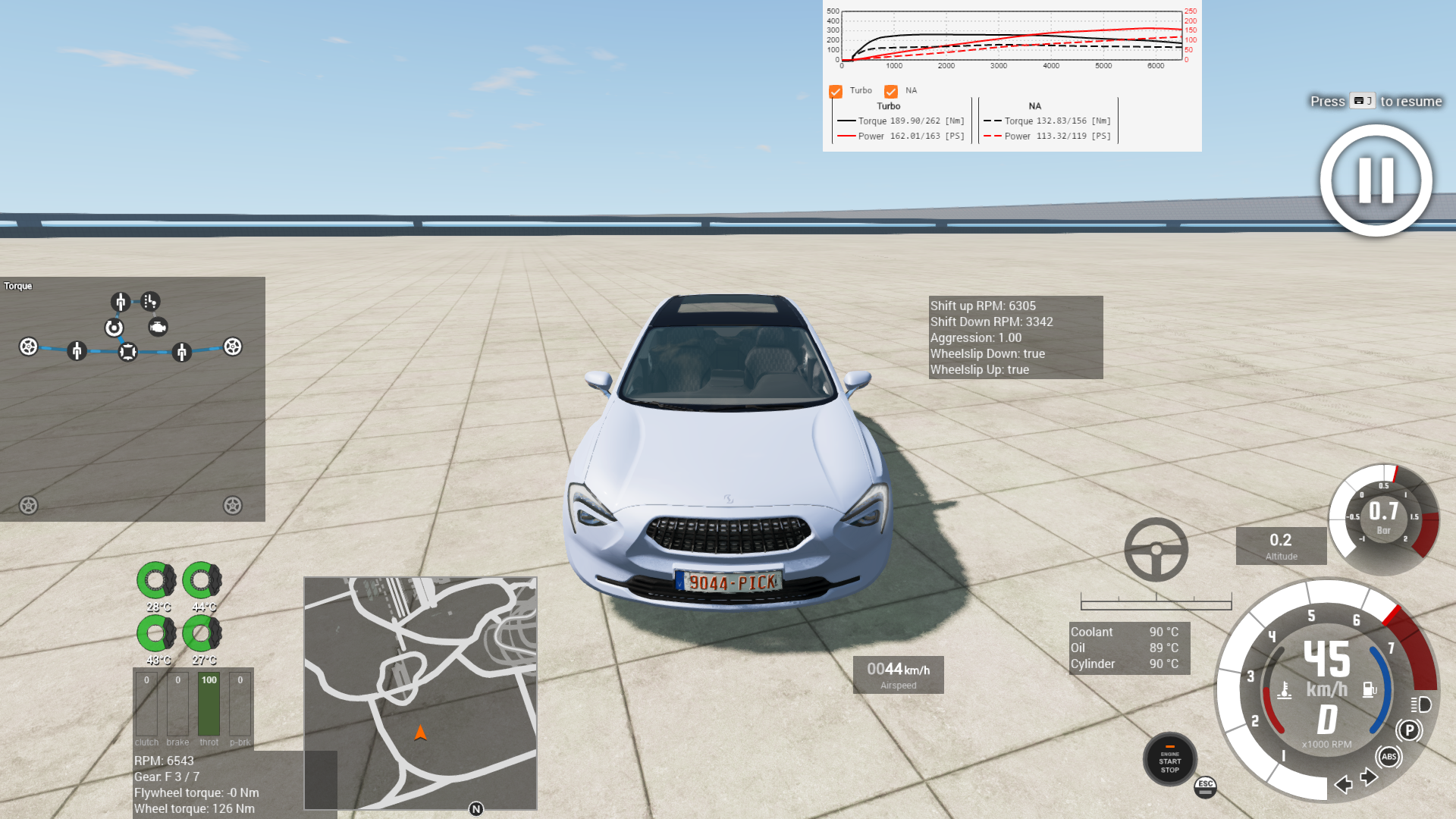
Task: Select the engine node in Torque diagram
Action: (x=158, y=327)
